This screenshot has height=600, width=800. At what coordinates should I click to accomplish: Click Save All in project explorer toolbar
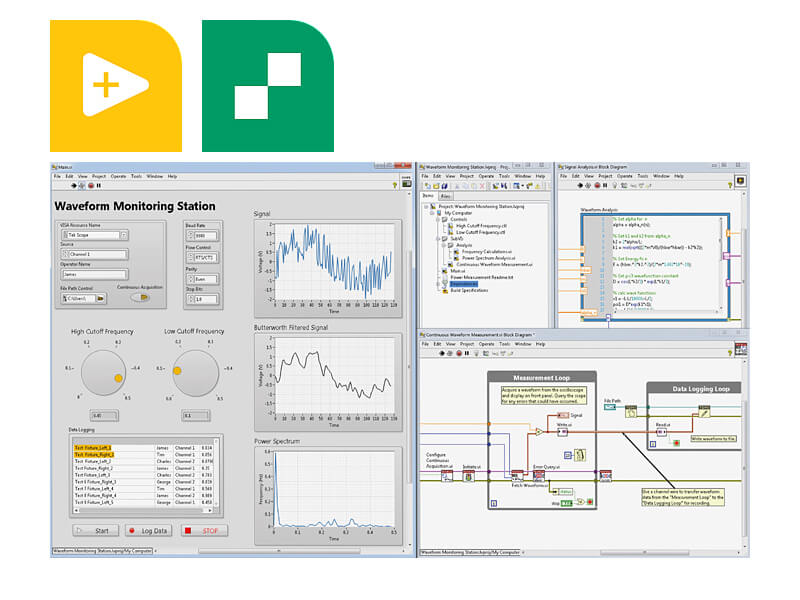445,186
